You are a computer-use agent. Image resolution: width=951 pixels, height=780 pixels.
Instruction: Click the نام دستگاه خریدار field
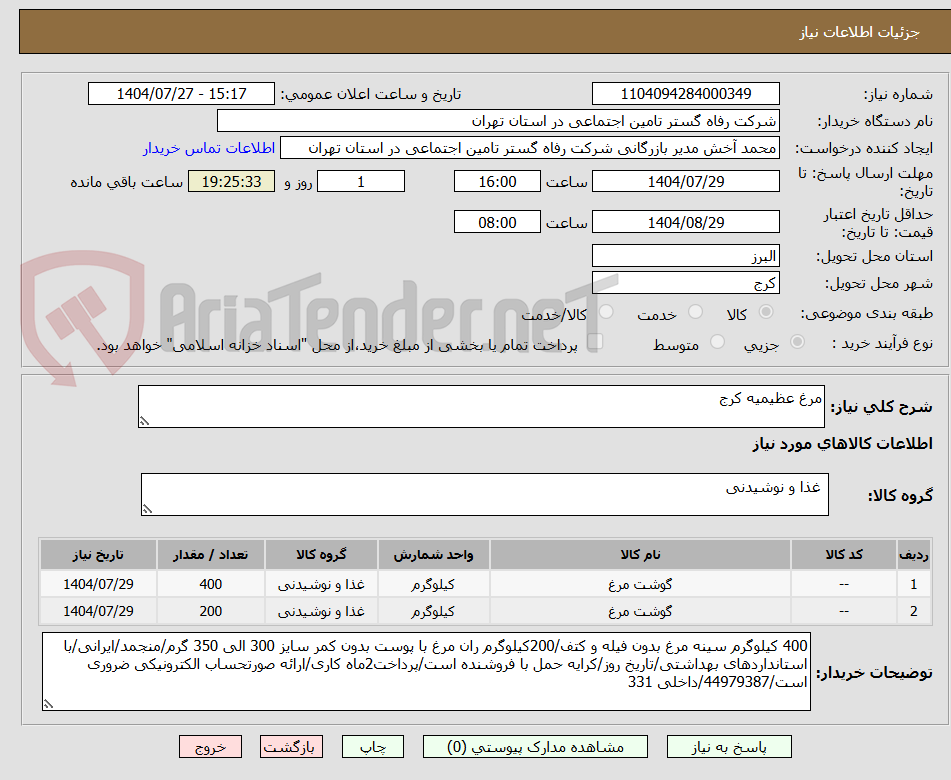click(498, 121)
